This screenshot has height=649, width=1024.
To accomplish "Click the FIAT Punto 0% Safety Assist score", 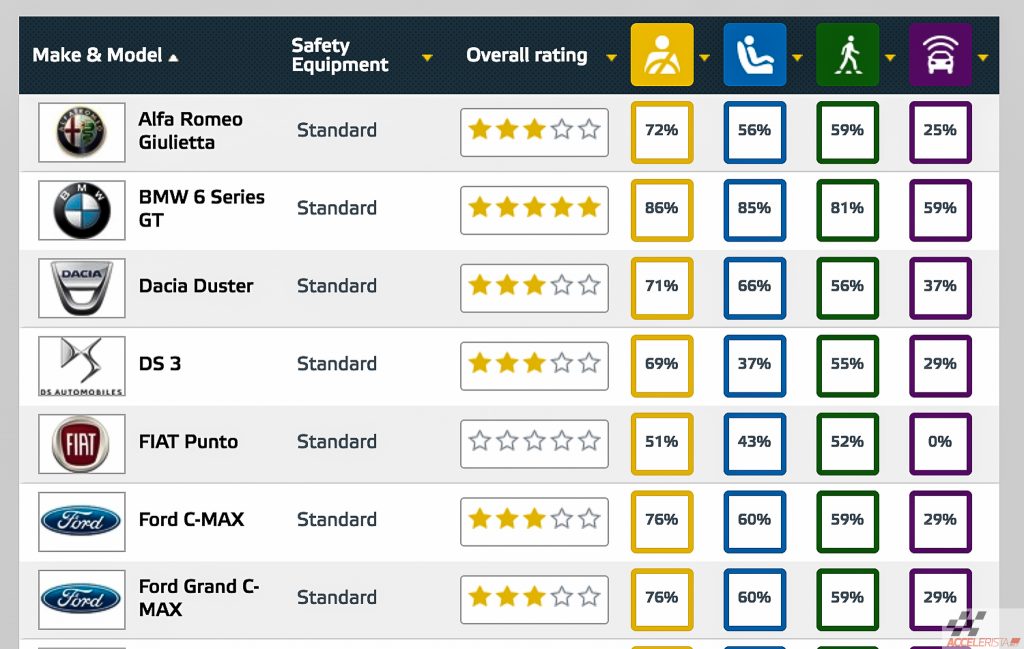I will coord(940,443).
